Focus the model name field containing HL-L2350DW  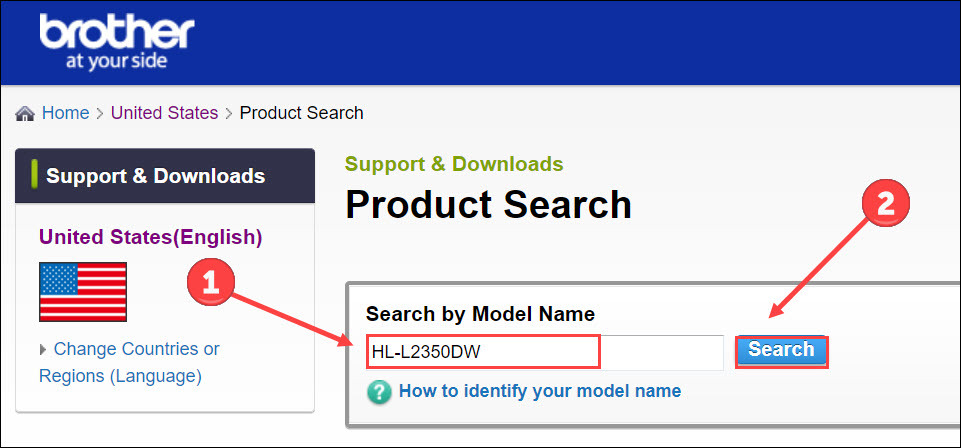545,352
